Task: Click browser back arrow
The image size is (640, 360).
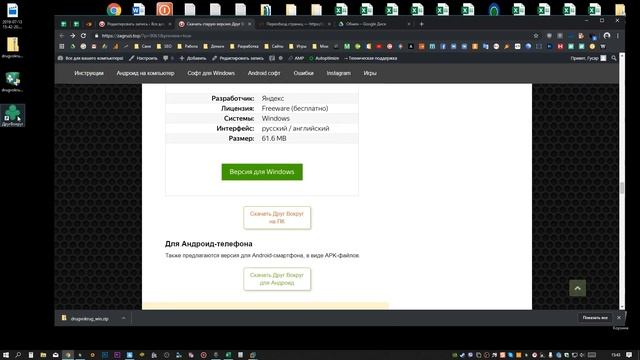Action: 62,36
